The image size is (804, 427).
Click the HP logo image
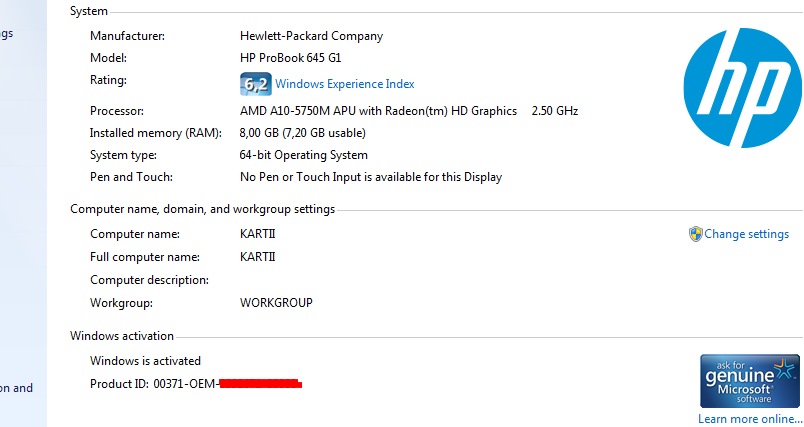coord(742,88)
